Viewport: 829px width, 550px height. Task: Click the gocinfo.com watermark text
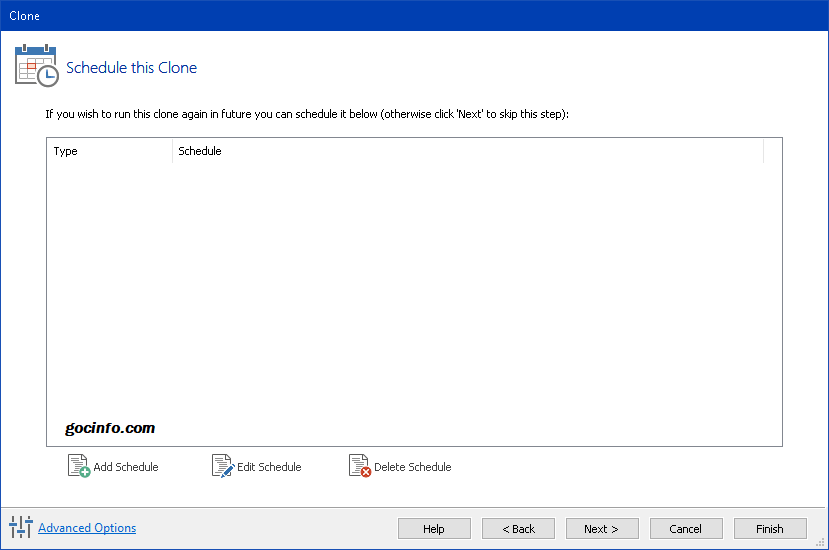(x=110, y=428)
